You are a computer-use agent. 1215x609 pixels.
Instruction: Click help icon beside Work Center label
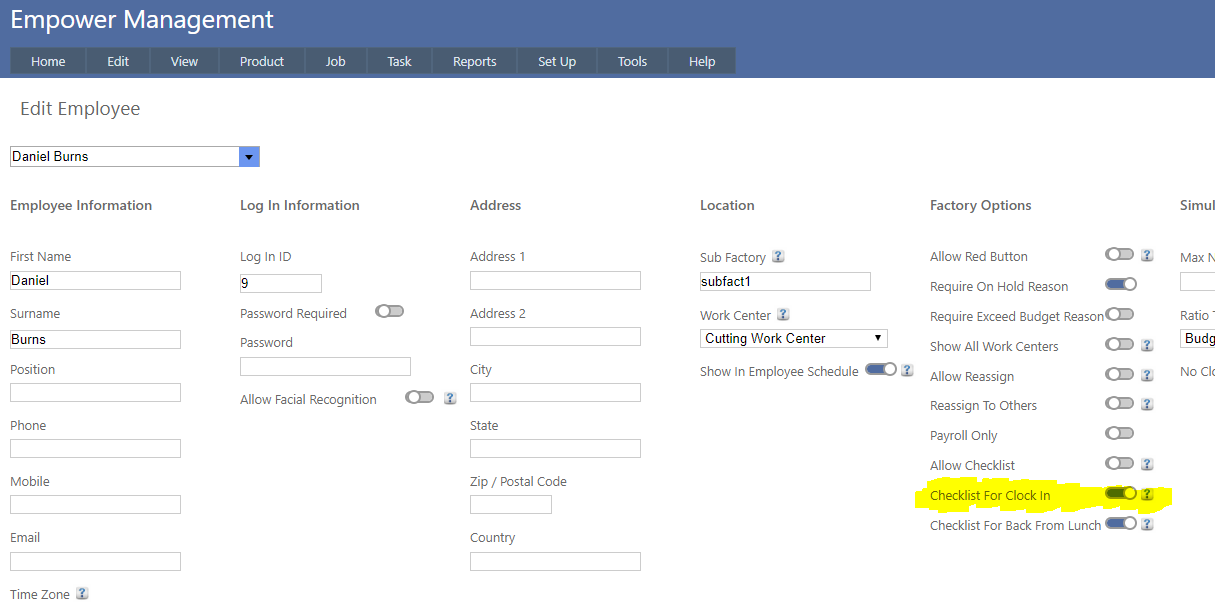coord(783,314)
